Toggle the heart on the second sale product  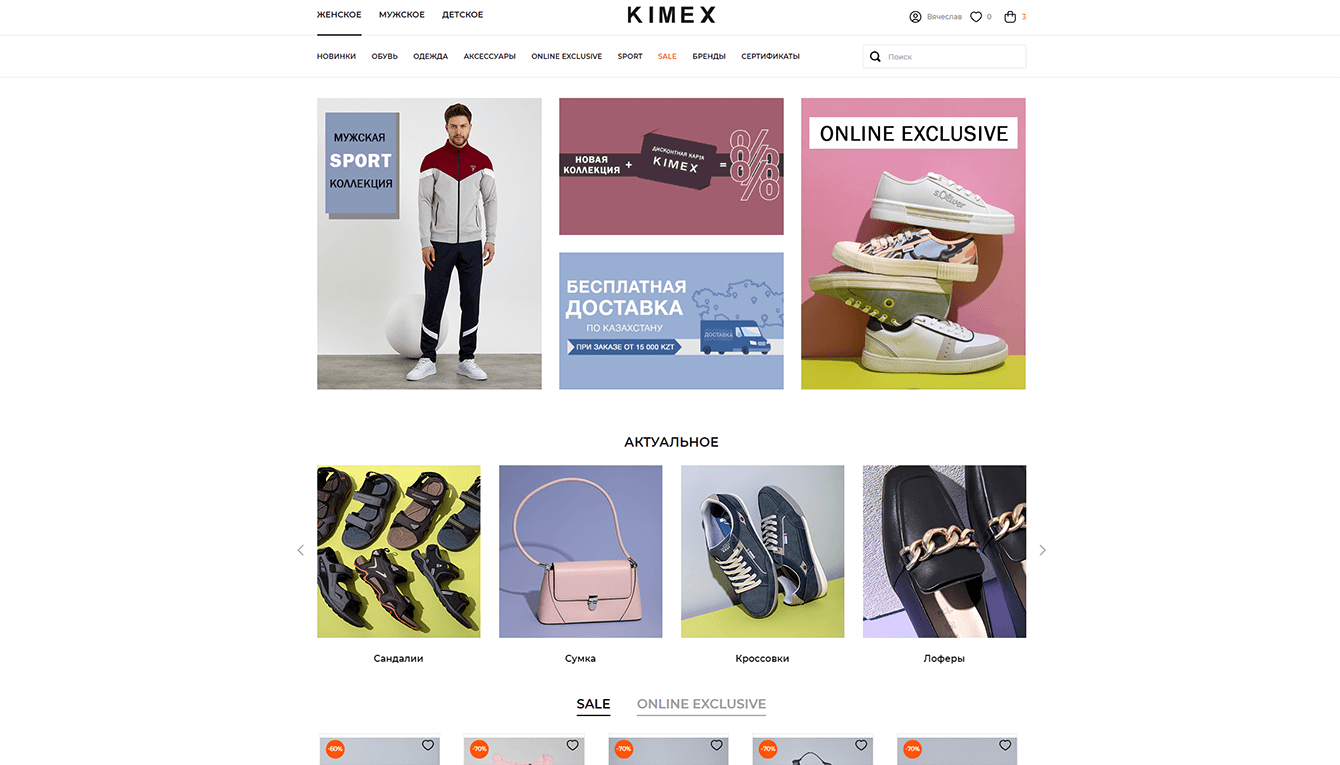tap(572, 745)
